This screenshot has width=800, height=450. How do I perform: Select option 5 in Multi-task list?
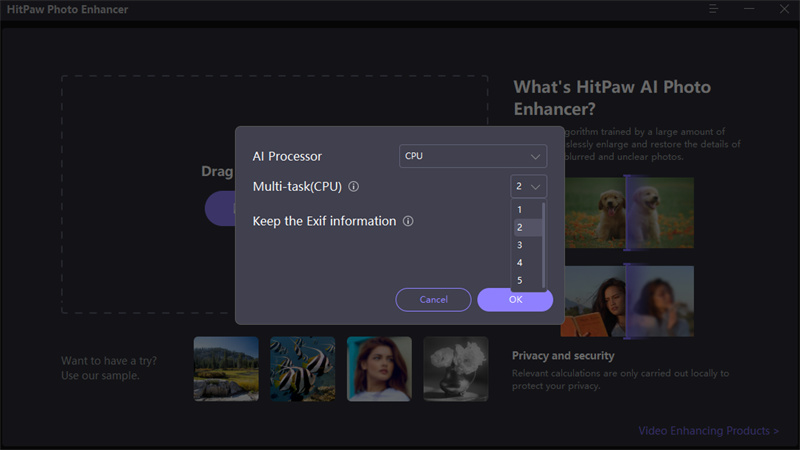[x=527, y=280]
